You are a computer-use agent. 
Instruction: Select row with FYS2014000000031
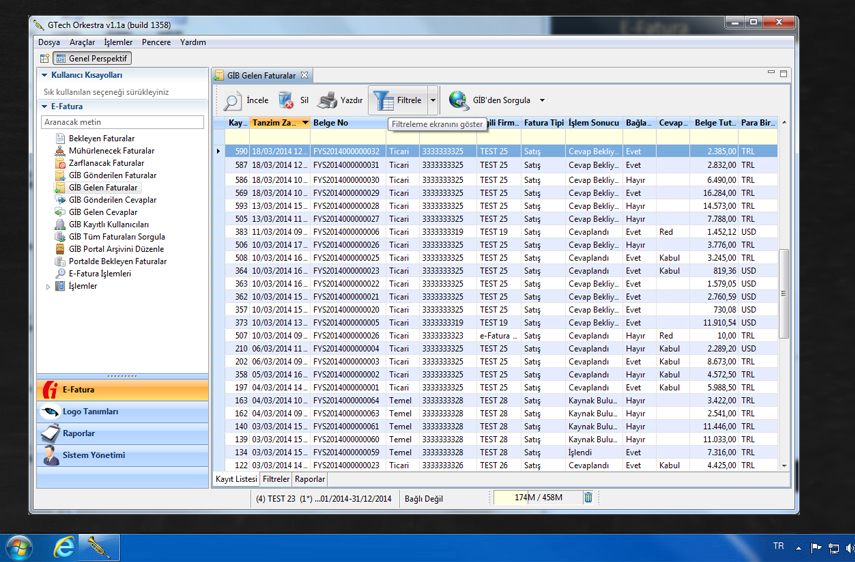[501, 165]
